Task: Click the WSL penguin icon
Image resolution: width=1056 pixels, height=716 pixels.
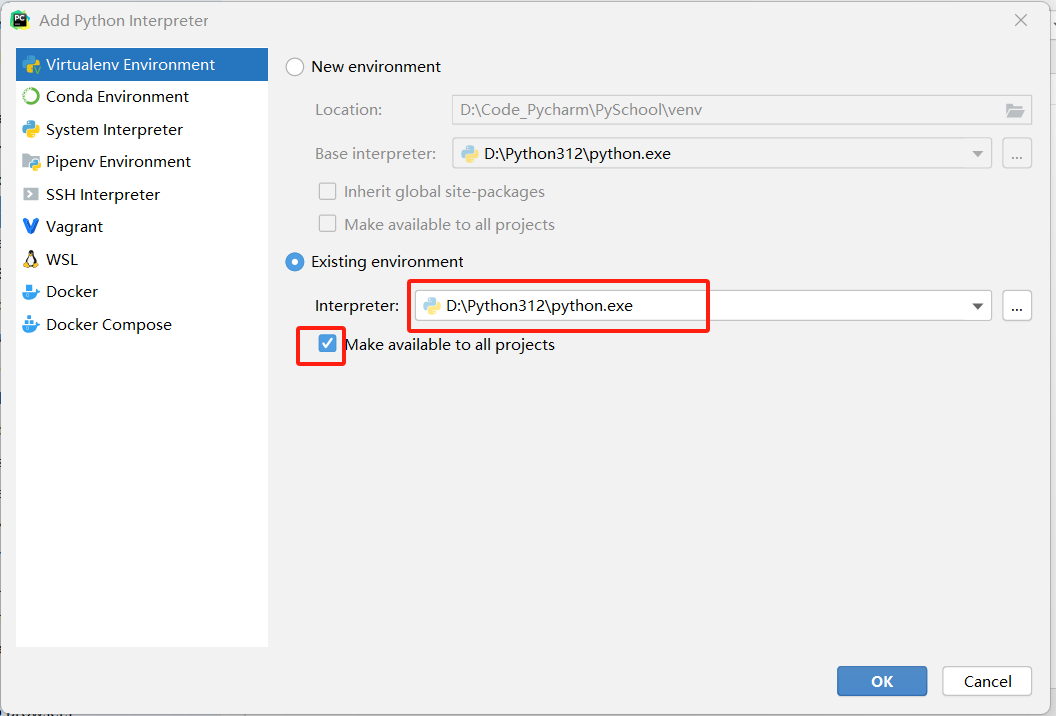Action: 31,260
